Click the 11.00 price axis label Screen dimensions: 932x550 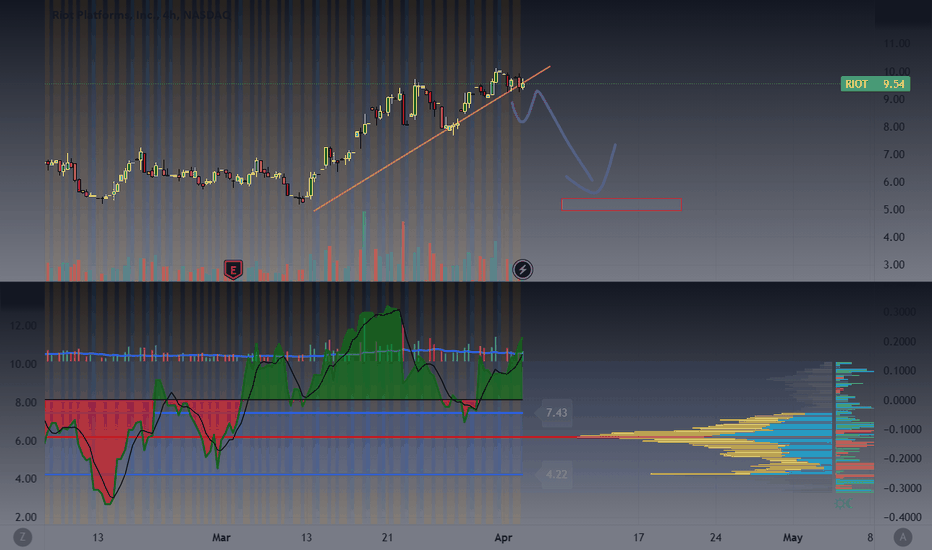click(x=897, y=43)
